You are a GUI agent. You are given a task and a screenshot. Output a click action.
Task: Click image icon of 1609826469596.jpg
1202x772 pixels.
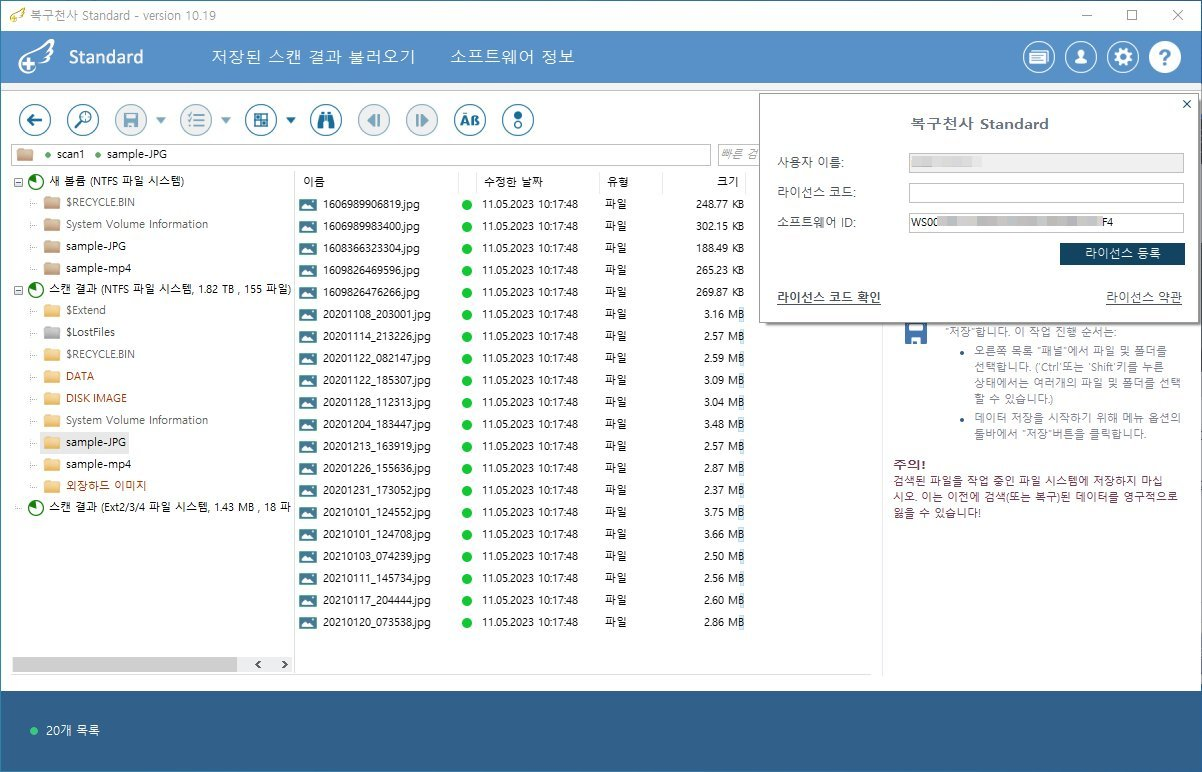pos(308,270)
